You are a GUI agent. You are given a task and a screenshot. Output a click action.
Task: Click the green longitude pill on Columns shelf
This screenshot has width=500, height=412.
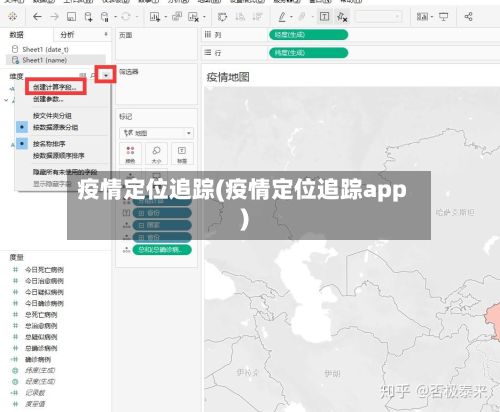pos(308,35)
